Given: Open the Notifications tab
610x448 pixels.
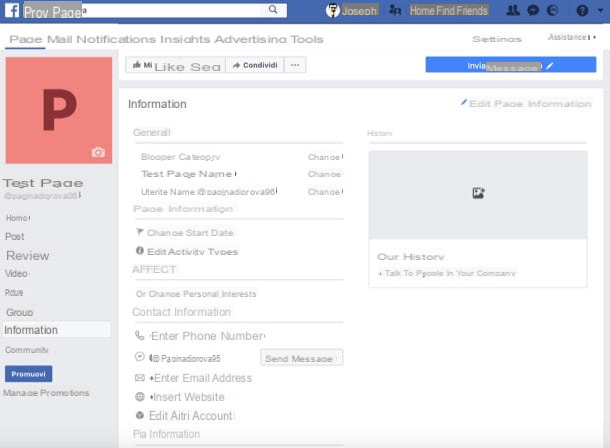Looking at the screenshot, I should click(x=116, y=39).
